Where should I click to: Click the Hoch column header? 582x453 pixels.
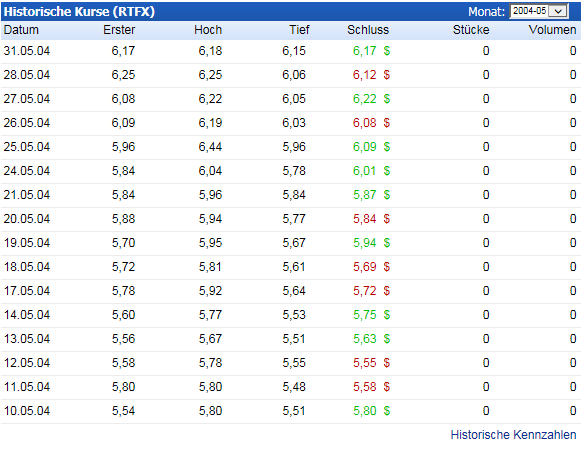click(x=208, y=30)
